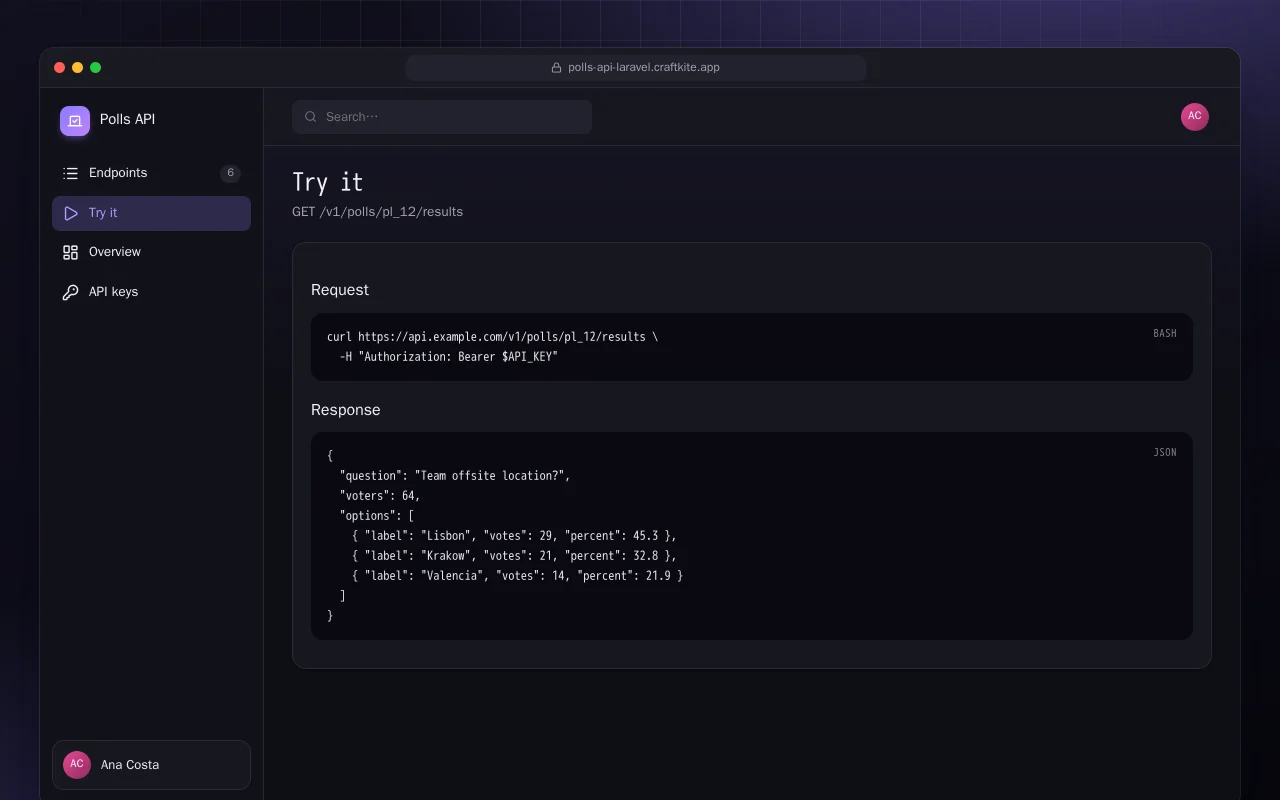Image resolution: width=1280 pixels, height=800 pixels.
Task: Click the Authorization Bearer header line
Action: (449, 357)
